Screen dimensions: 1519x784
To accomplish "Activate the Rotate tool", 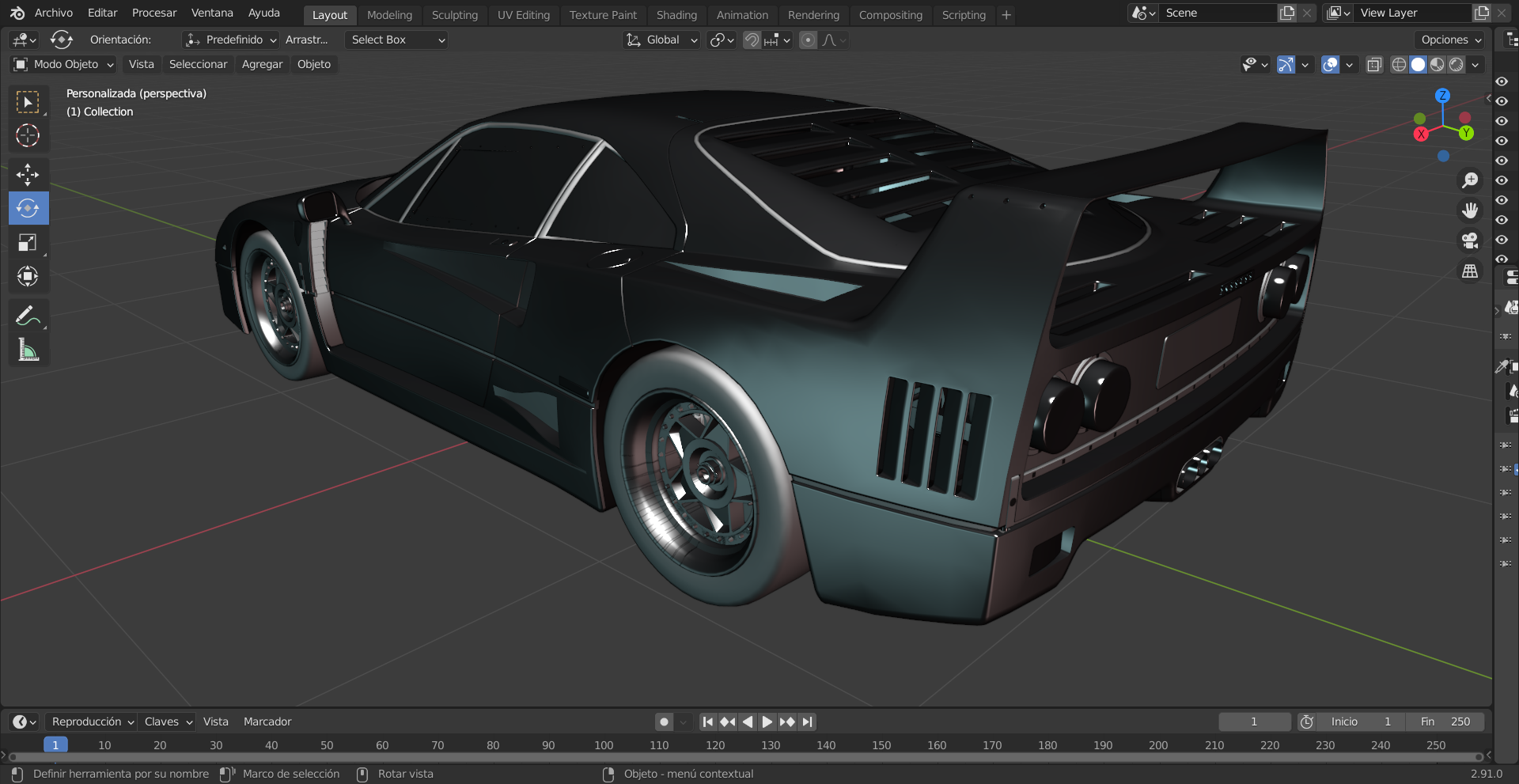I will (x=28, y=208).
